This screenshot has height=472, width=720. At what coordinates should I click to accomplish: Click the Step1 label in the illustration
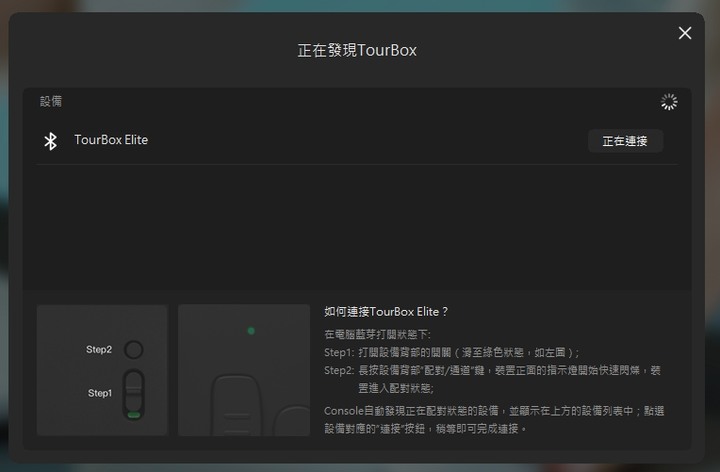tap(100, 393)
